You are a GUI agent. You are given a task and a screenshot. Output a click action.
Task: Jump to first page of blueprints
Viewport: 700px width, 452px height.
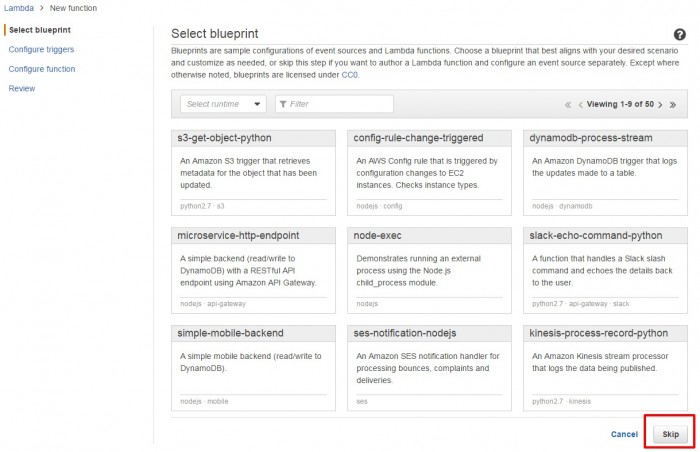(x=567, y=105)
